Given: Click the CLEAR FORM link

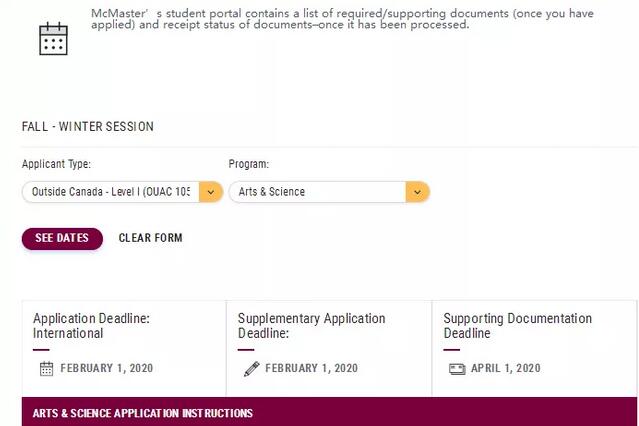Looking at the screenshot, I should point(150,238).
